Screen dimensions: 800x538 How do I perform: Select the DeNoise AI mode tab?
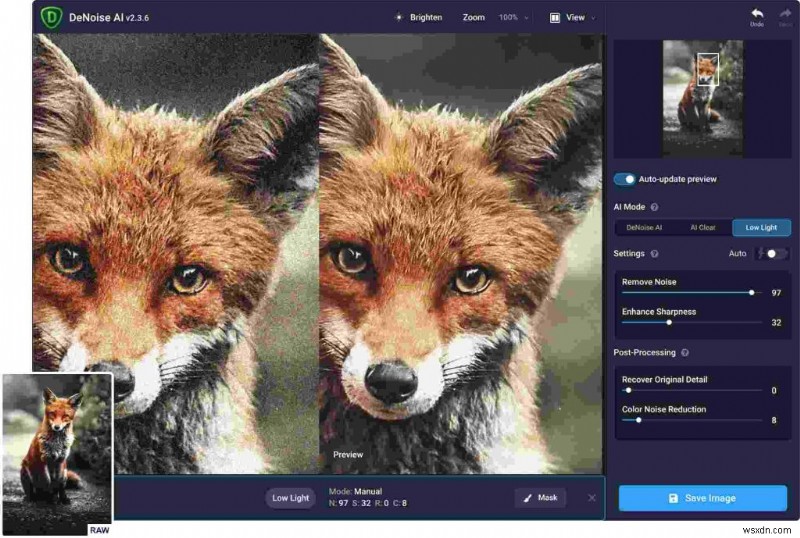pos(644,228)
